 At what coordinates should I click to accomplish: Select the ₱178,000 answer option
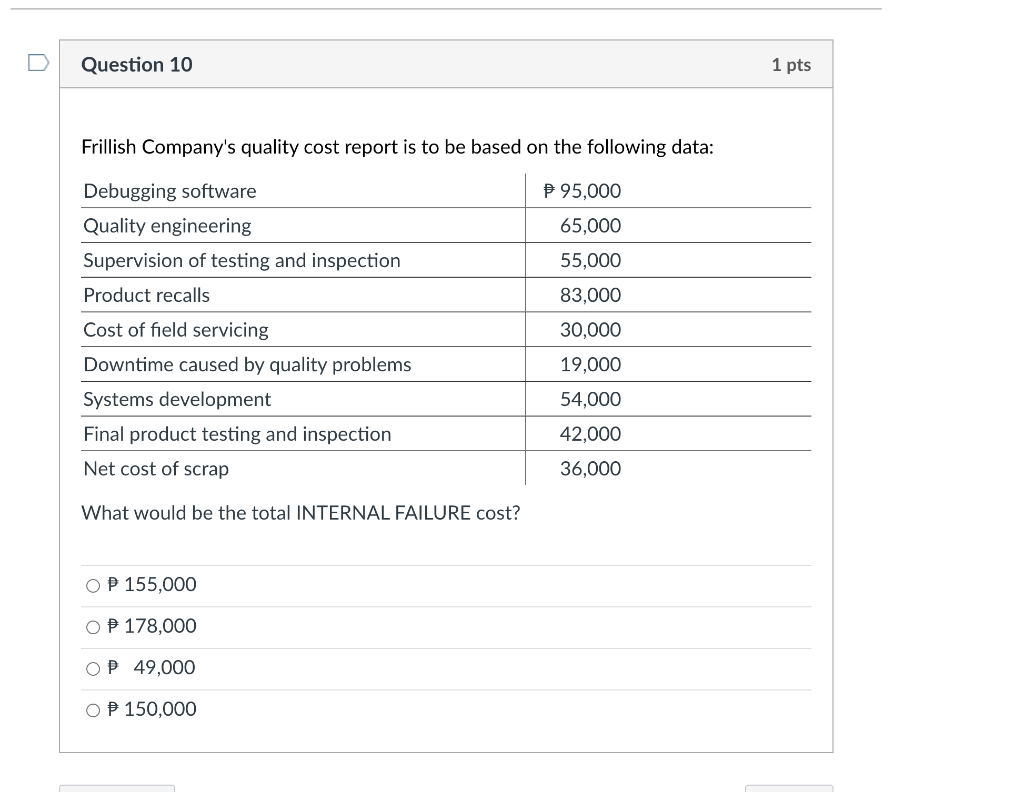tap(91, 626)
